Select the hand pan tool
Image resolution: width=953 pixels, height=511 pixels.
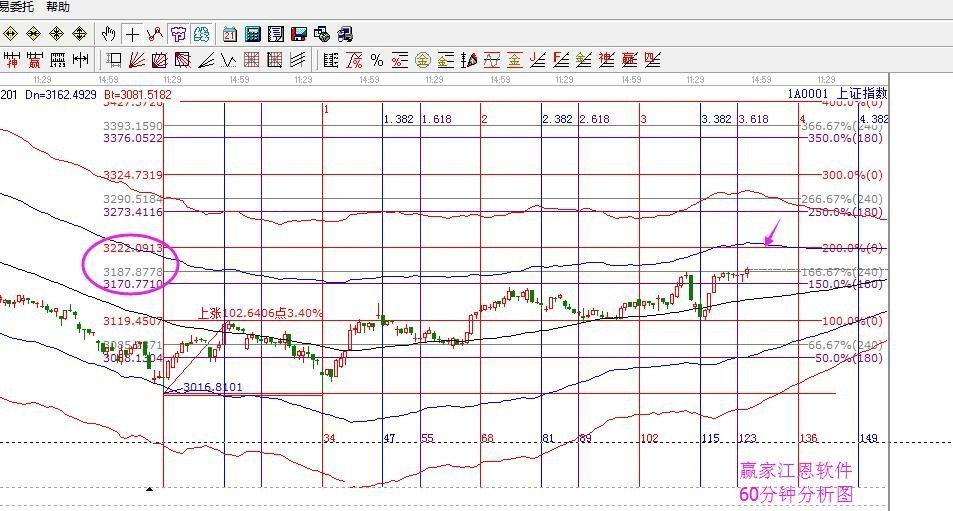110,34
